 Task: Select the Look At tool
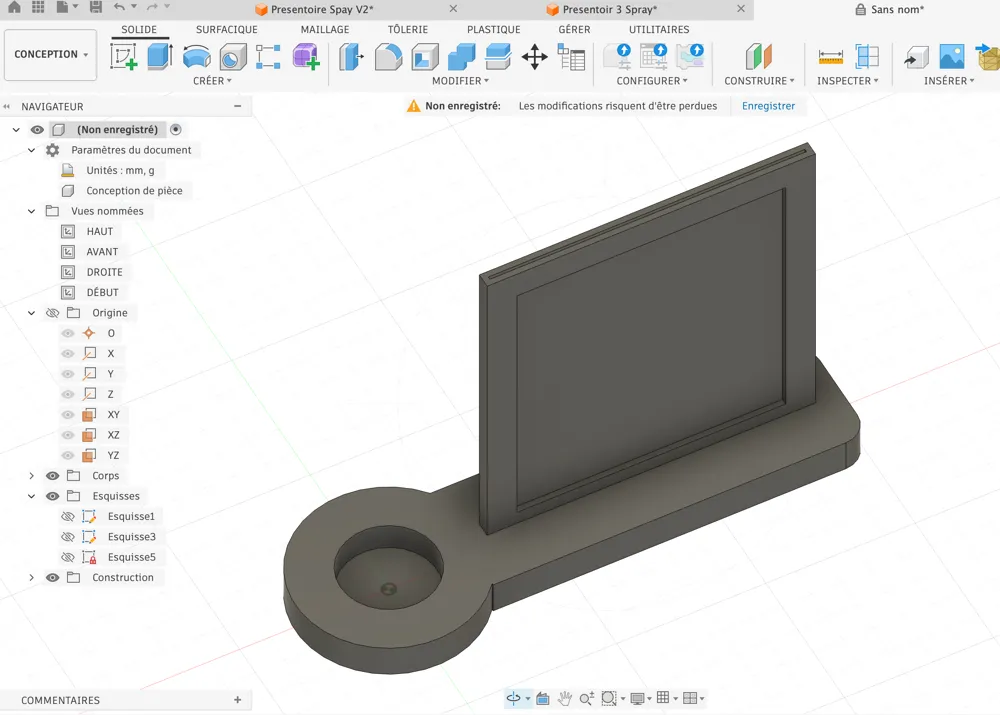543,698
